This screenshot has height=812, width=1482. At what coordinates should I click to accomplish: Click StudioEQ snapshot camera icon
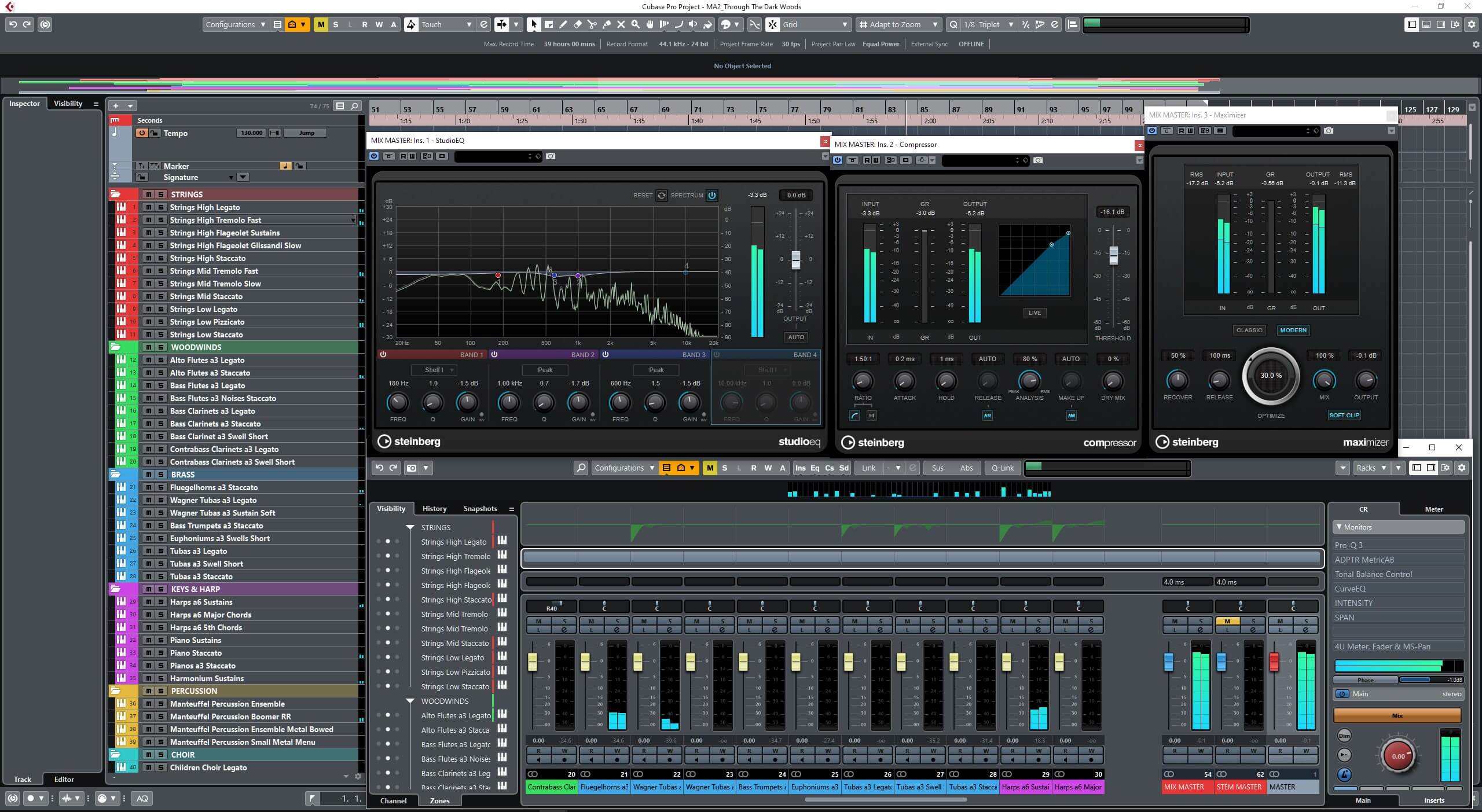coord(551,156)
